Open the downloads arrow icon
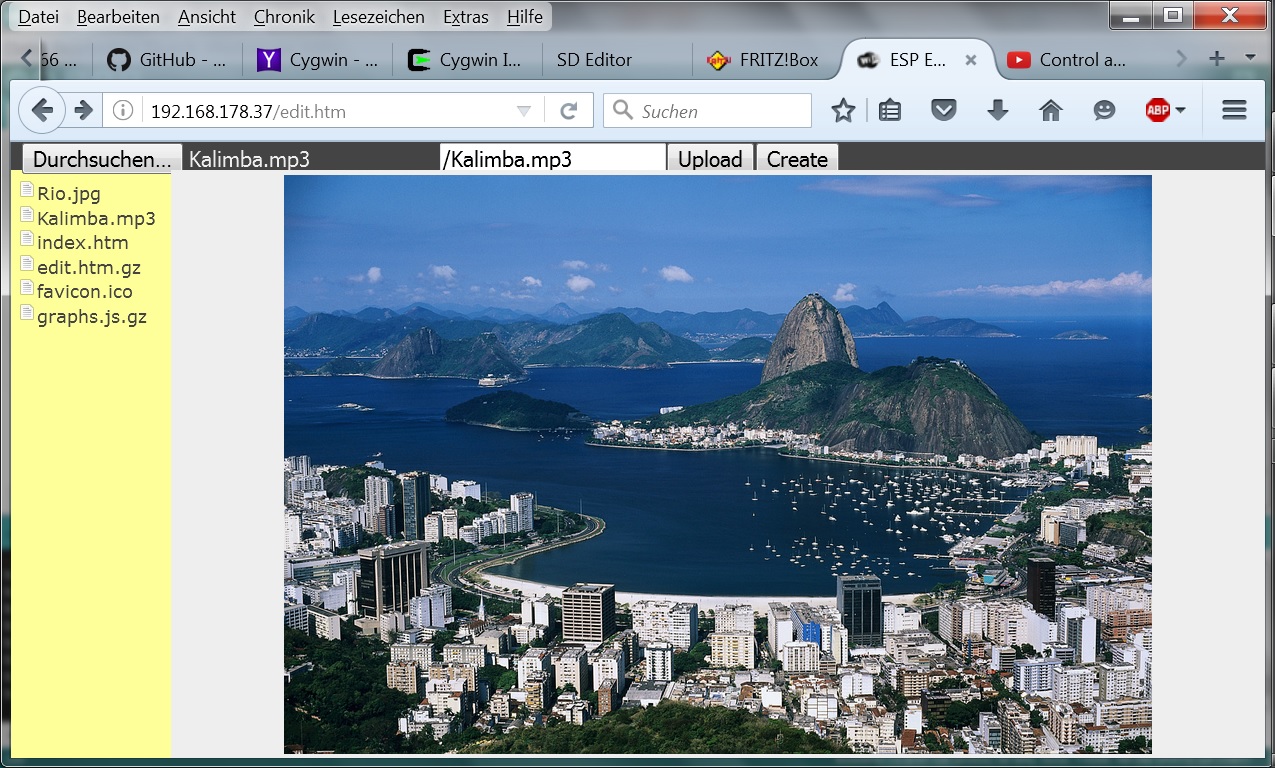This screenshot has height=768, width=1275. click(x=997, y=111)
